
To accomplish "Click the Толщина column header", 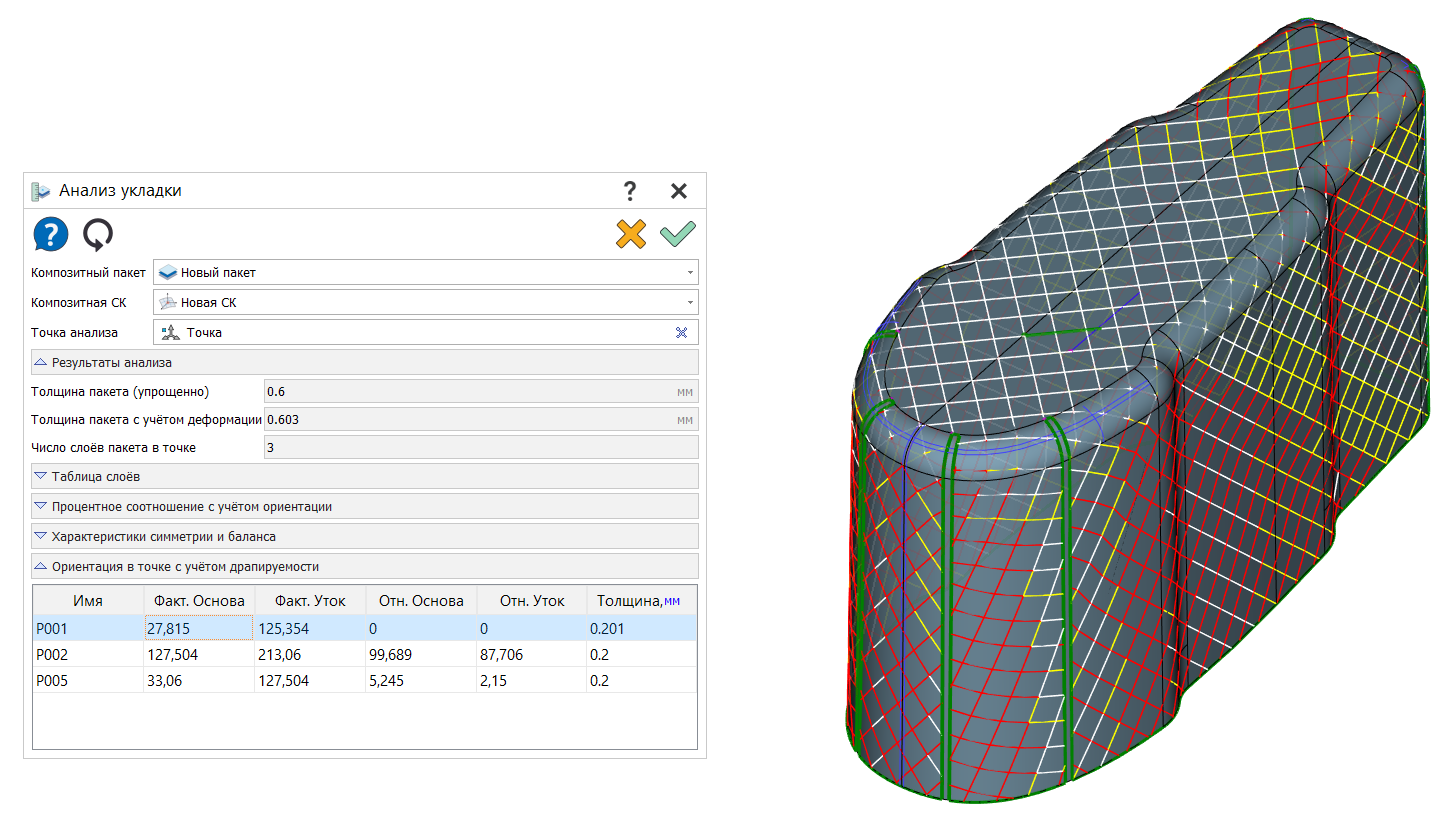I will [x=639, y=601].
